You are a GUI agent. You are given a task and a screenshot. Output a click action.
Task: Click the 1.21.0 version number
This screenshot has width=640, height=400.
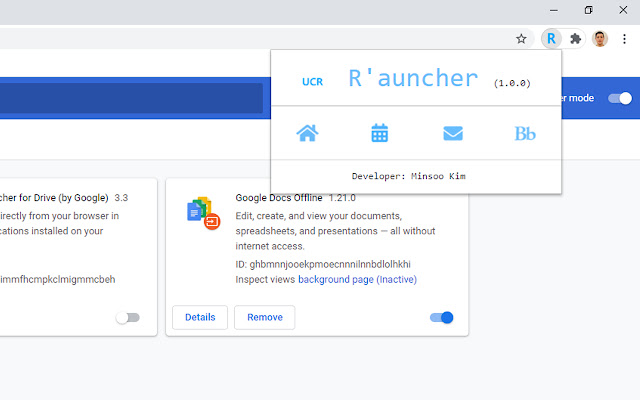click(x=342, y=198)
